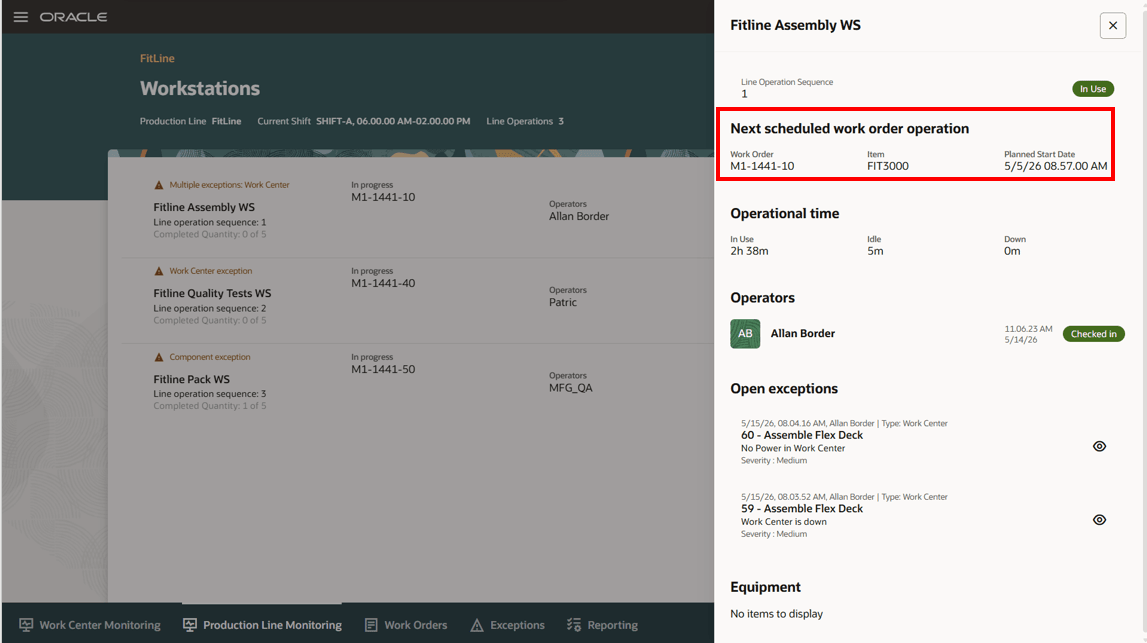Click the Line Operations 3 count
This screenshot has height=643, width=1147.
(561, 121)
